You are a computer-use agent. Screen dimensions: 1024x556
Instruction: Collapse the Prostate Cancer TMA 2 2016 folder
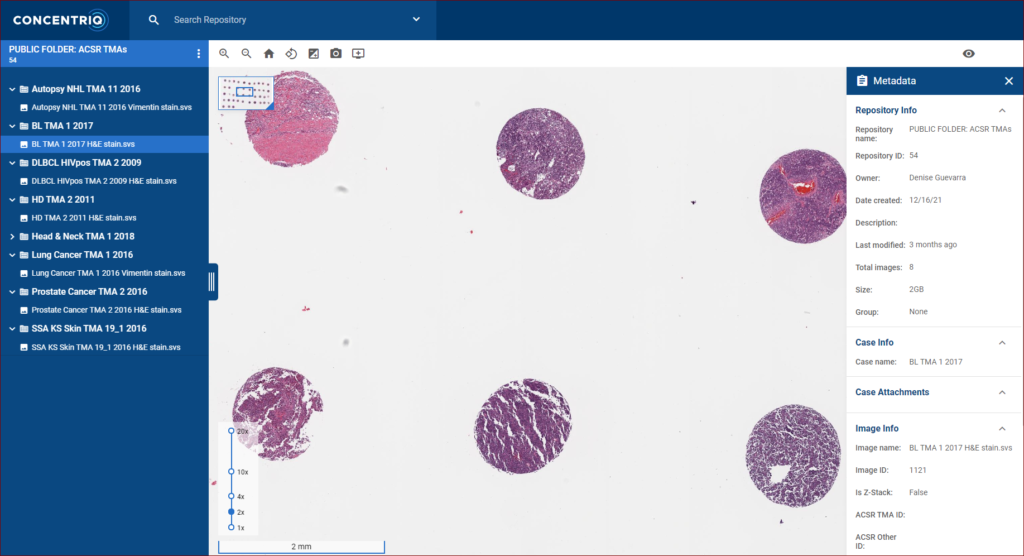12,291
